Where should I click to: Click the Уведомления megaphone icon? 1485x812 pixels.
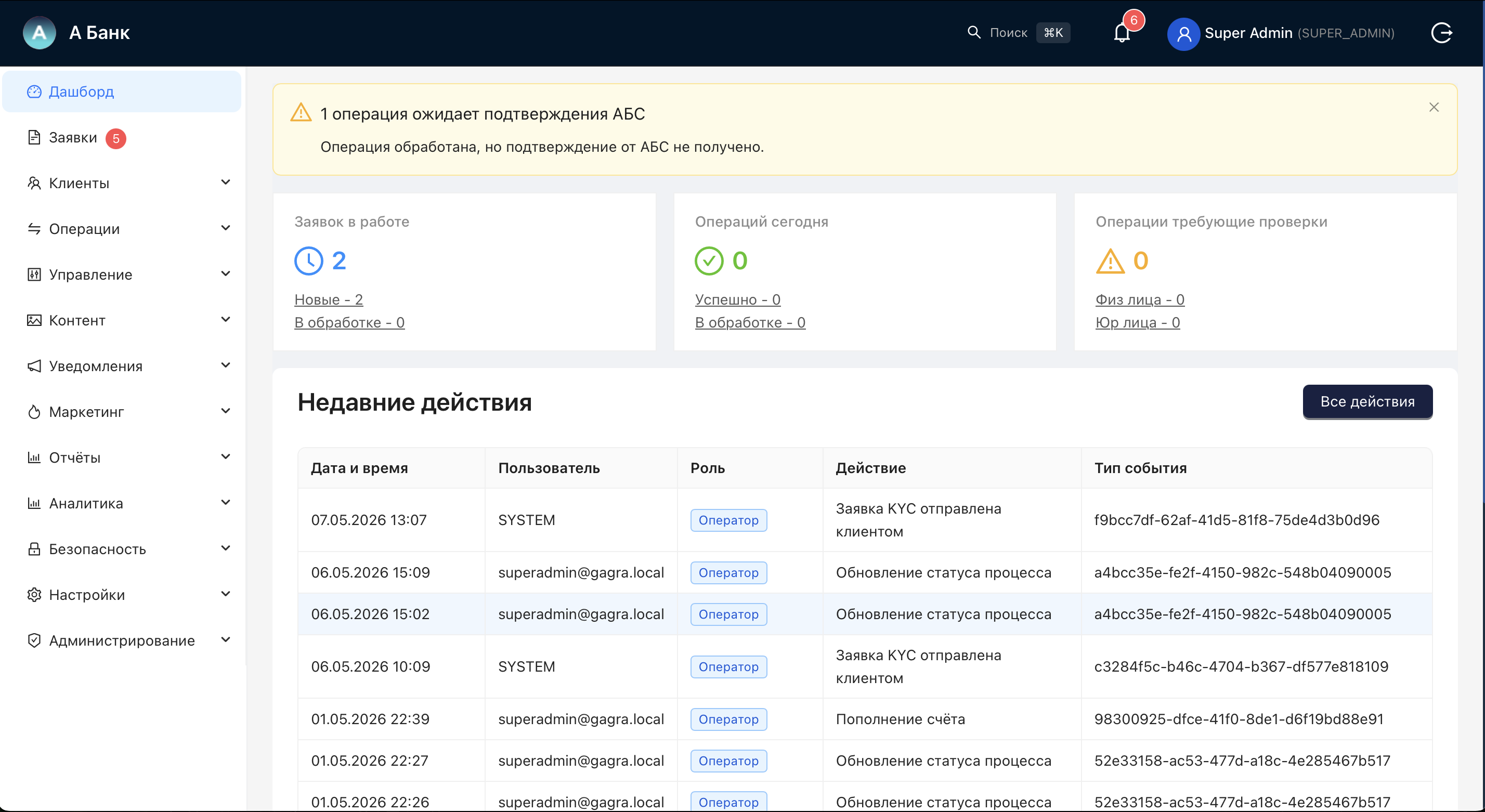pos(34,366)
